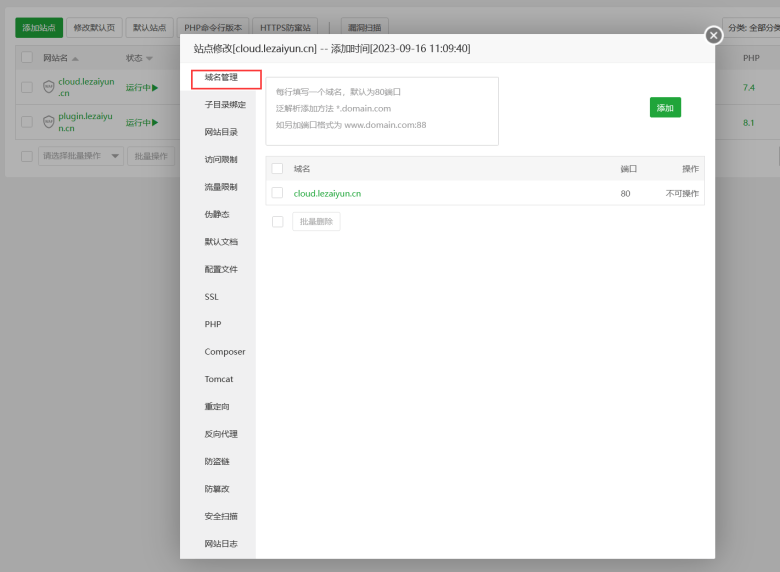This screenshot has width=780, height=572.
Task: Switch to the SSL tab
Action: tap(212, 297)
